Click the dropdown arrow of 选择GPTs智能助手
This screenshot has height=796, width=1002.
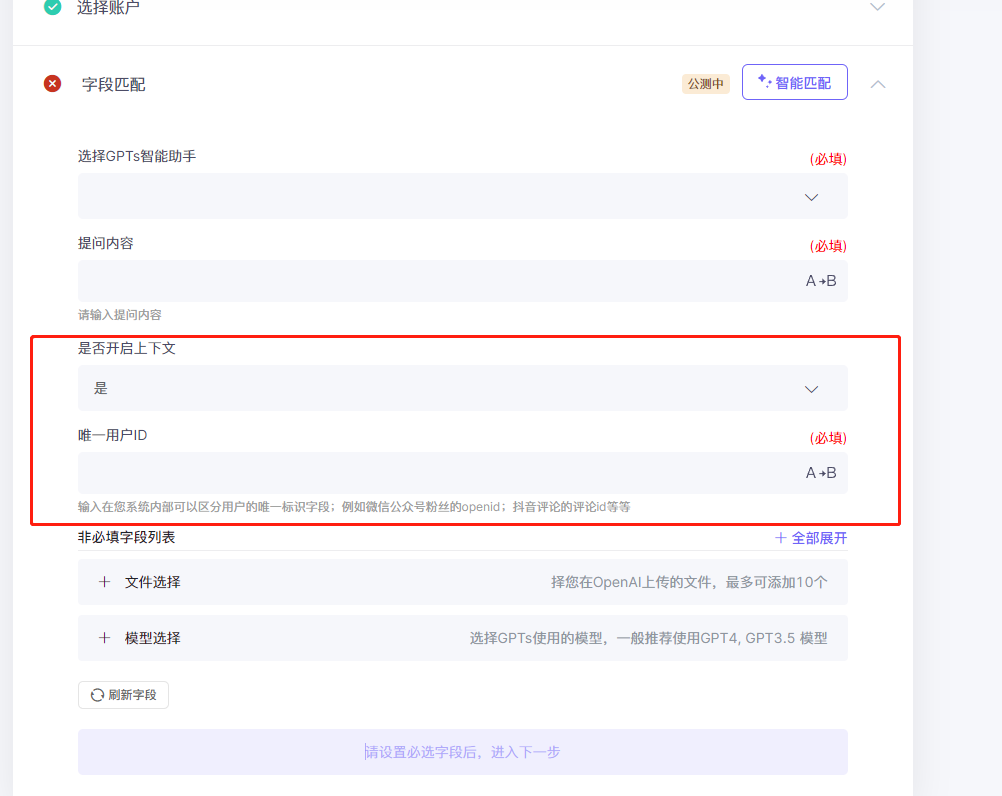(x=811, y=197)
